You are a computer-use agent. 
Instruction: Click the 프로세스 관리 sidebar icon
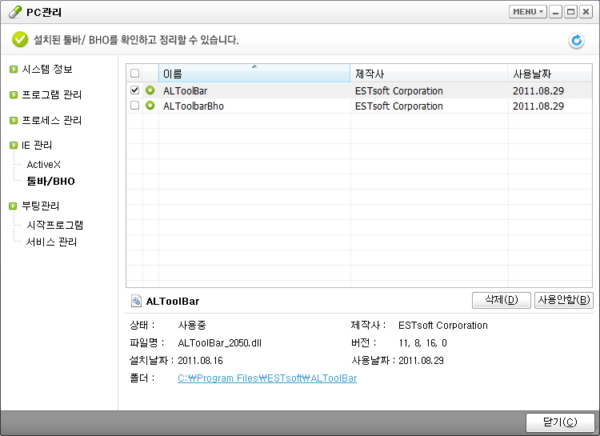(x=13, y=120)
